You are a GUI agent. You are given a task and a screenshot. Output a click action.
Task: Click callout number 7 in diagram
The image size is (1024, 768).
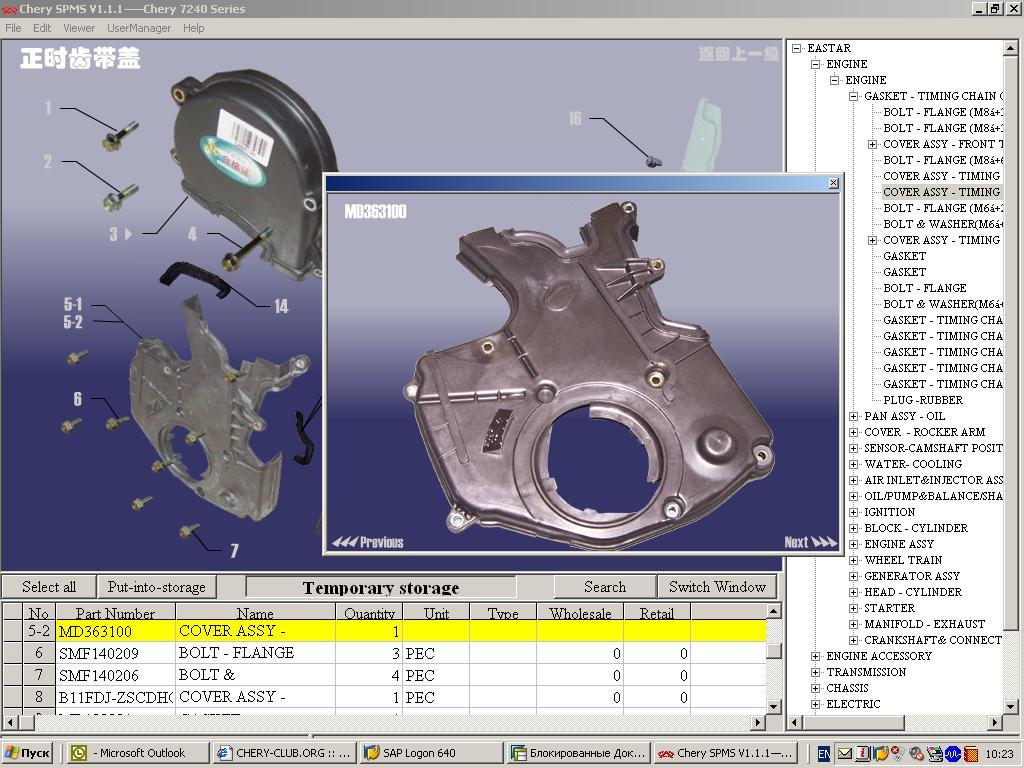tap(234, 551)
